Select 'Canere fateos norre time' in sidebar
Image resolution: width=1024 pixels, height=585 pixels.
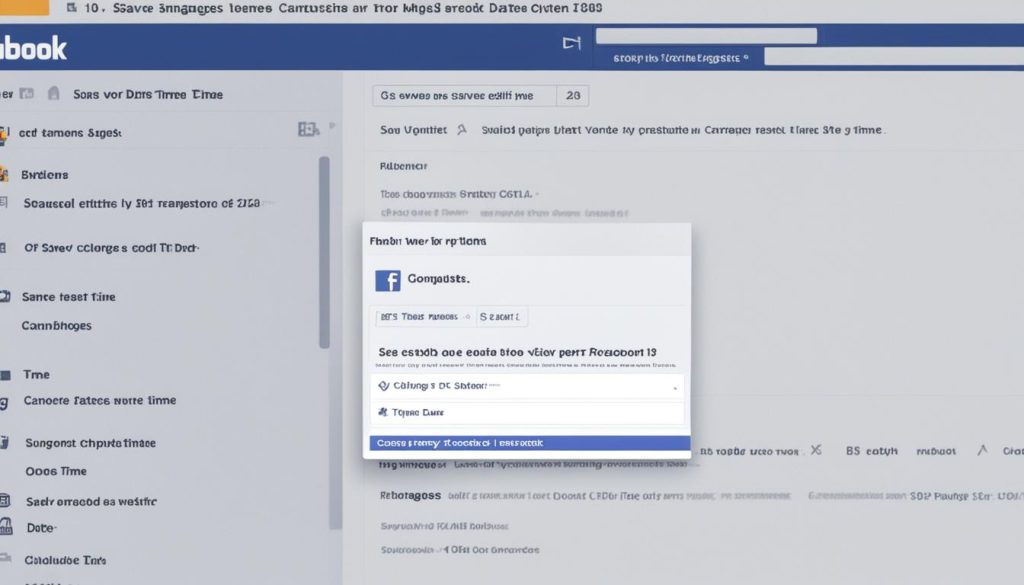99,401
